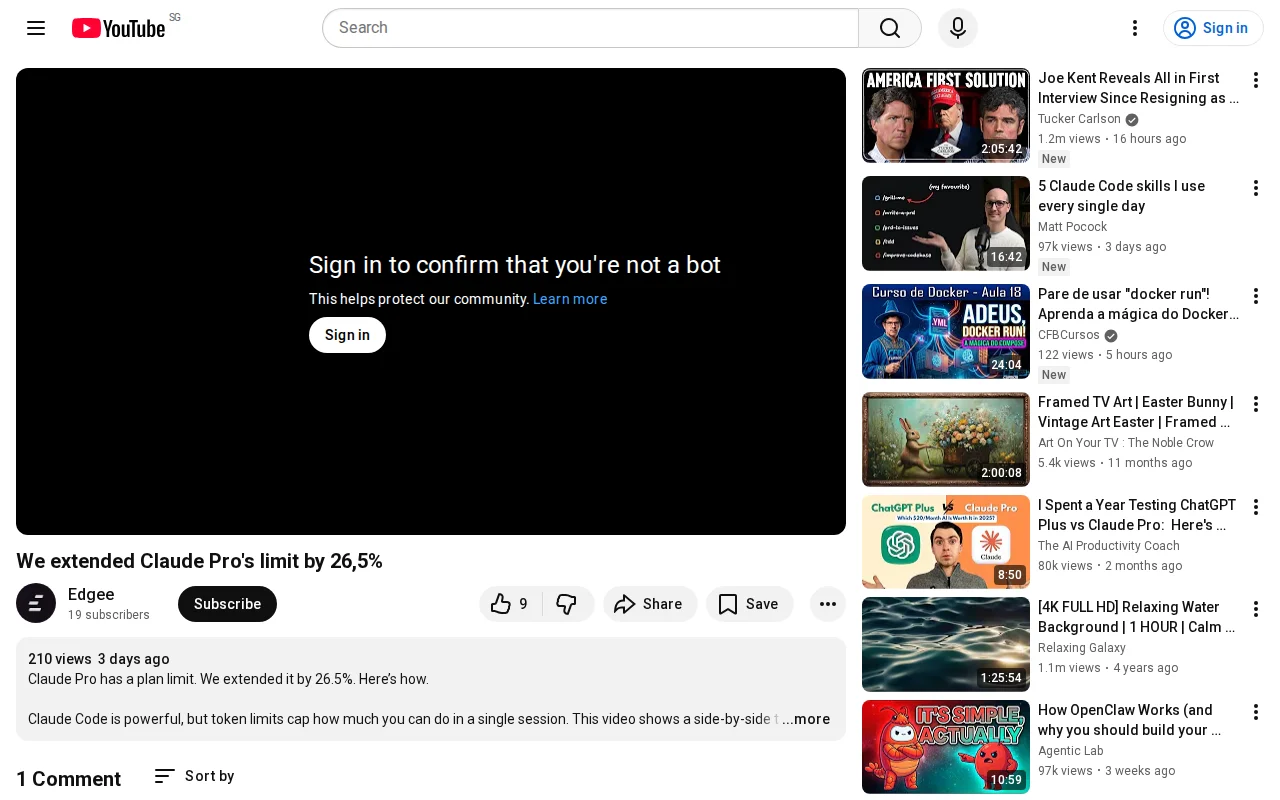Save the video to a playlist
The height and width of the screenshot is (800, 1280).
[x=749, y=604]
